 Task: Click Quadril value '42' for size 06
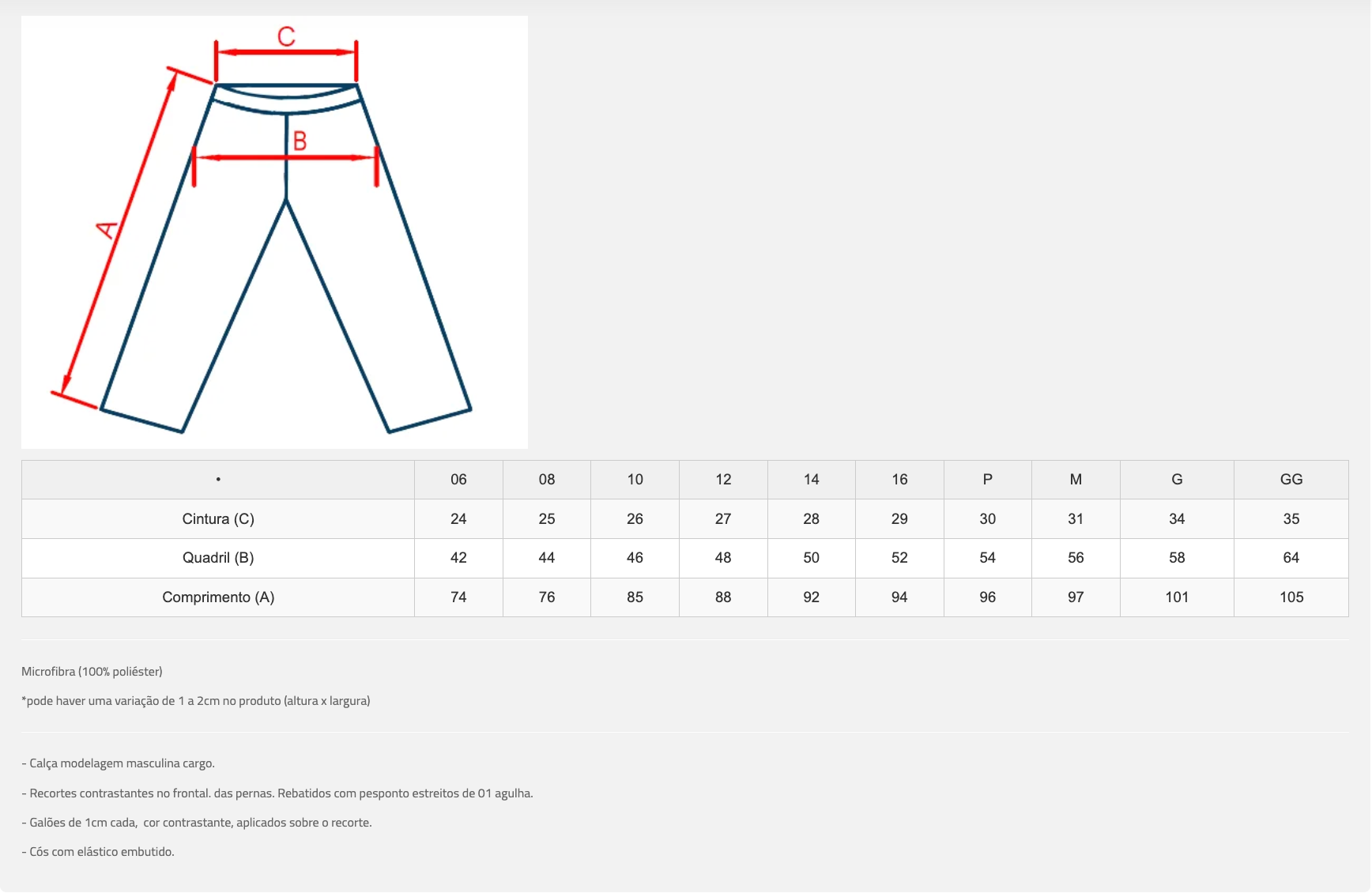[x=458, y=558]
